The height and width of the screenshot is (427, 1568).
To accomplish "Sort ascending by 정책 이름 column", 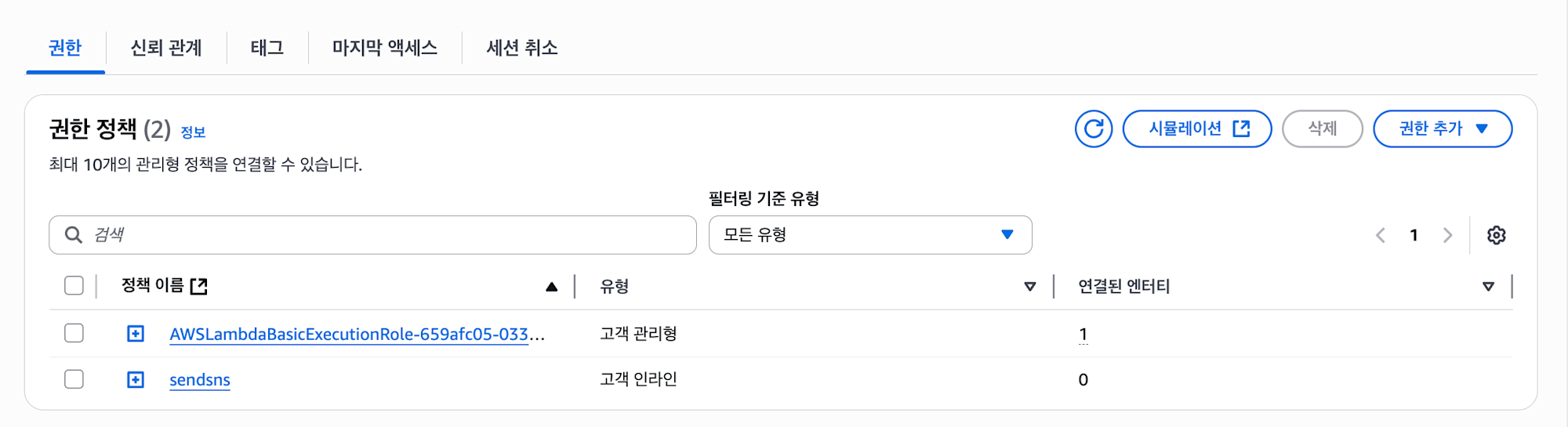I will pyautogui.click(x=551, y=287).
